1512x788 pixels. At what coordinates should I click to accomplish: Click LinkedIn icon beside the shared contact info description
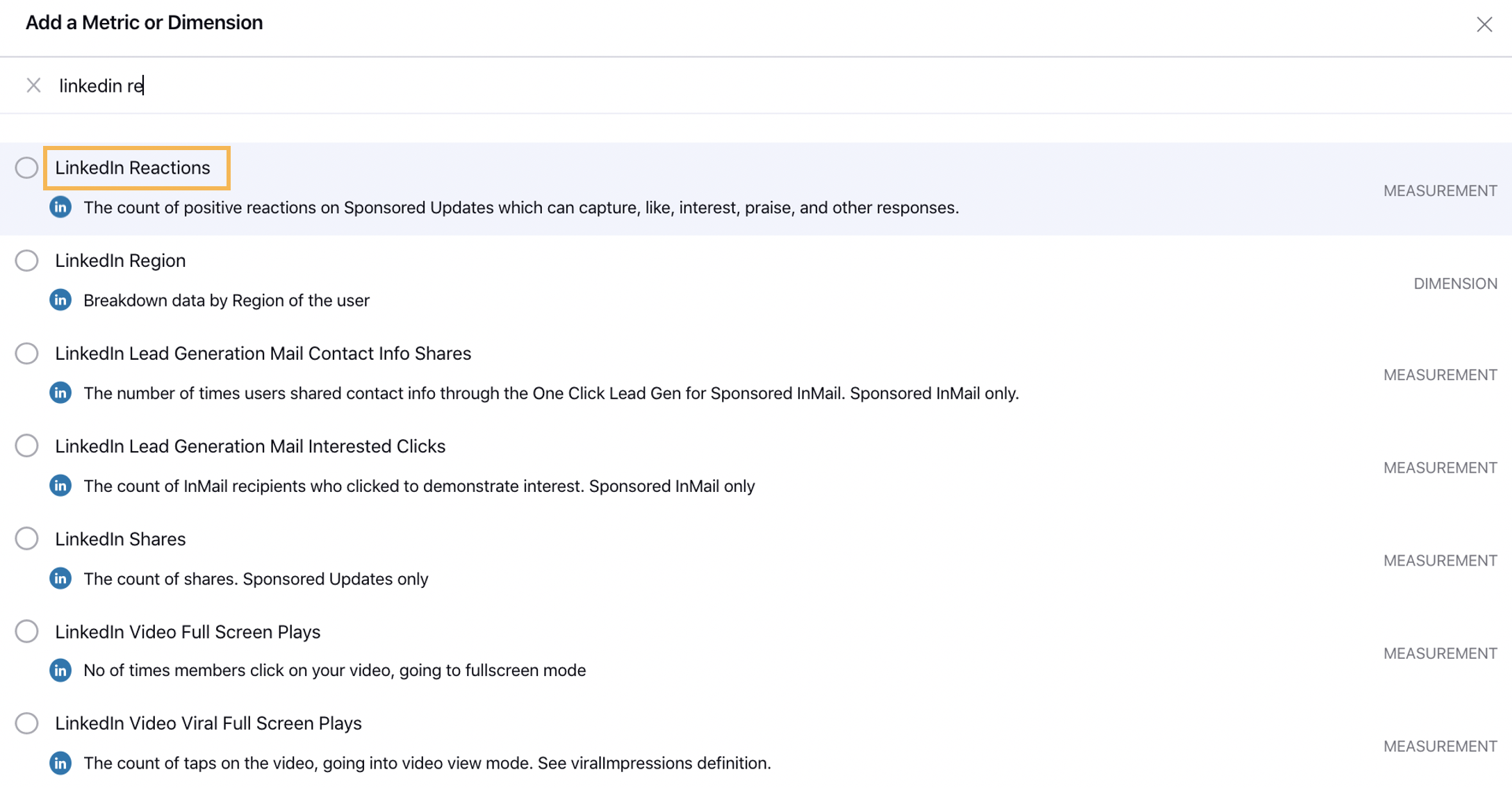(60, 393)
